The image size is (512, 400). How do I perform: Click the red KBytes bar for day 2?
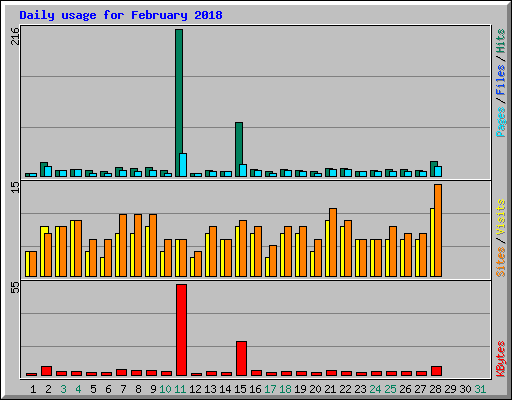click(46, 371)
